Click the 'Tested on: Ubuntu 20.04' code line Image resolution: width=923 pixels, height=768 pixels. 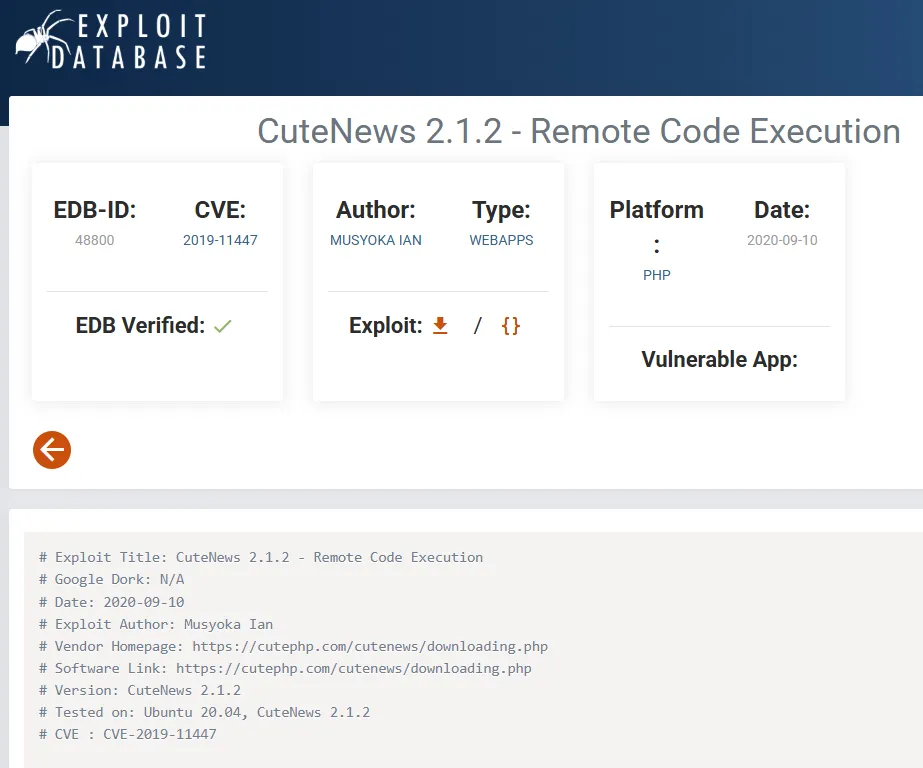205,712
